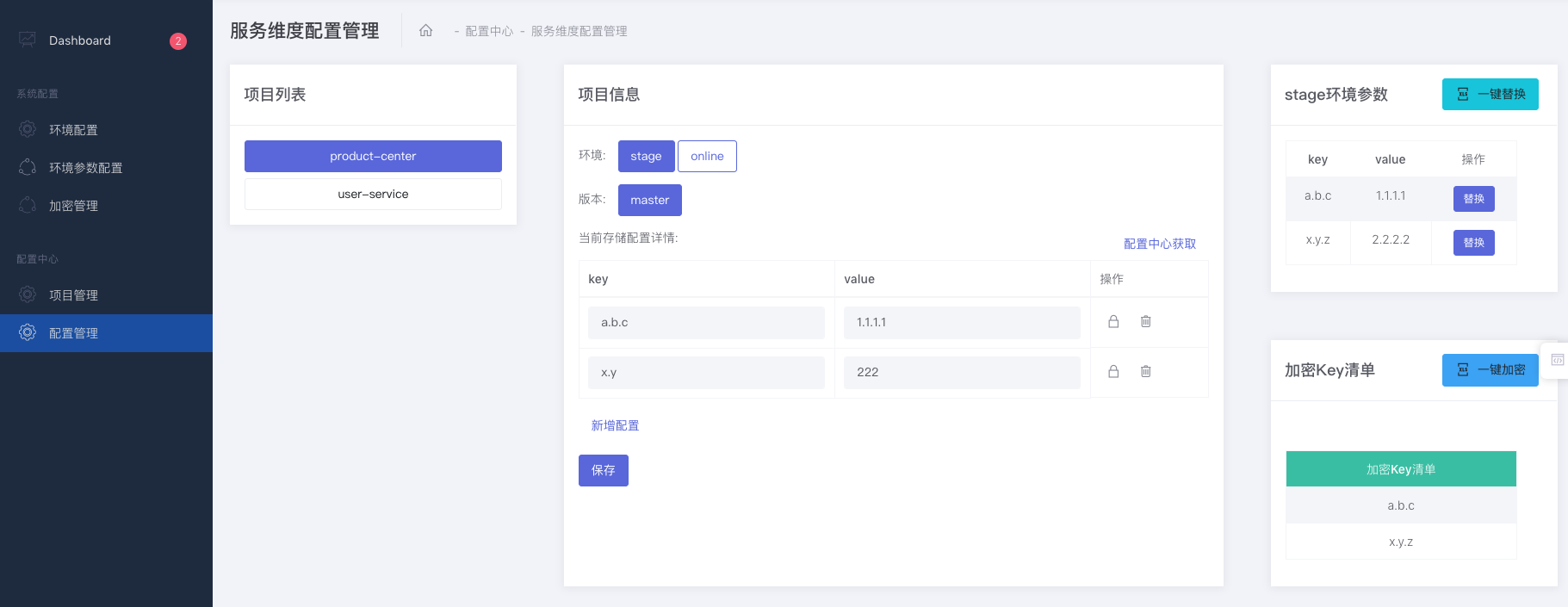This screenshot has width=1568, height=607.
Task: Click the gear icon beside 配置管理
Action: coord(28,332)
